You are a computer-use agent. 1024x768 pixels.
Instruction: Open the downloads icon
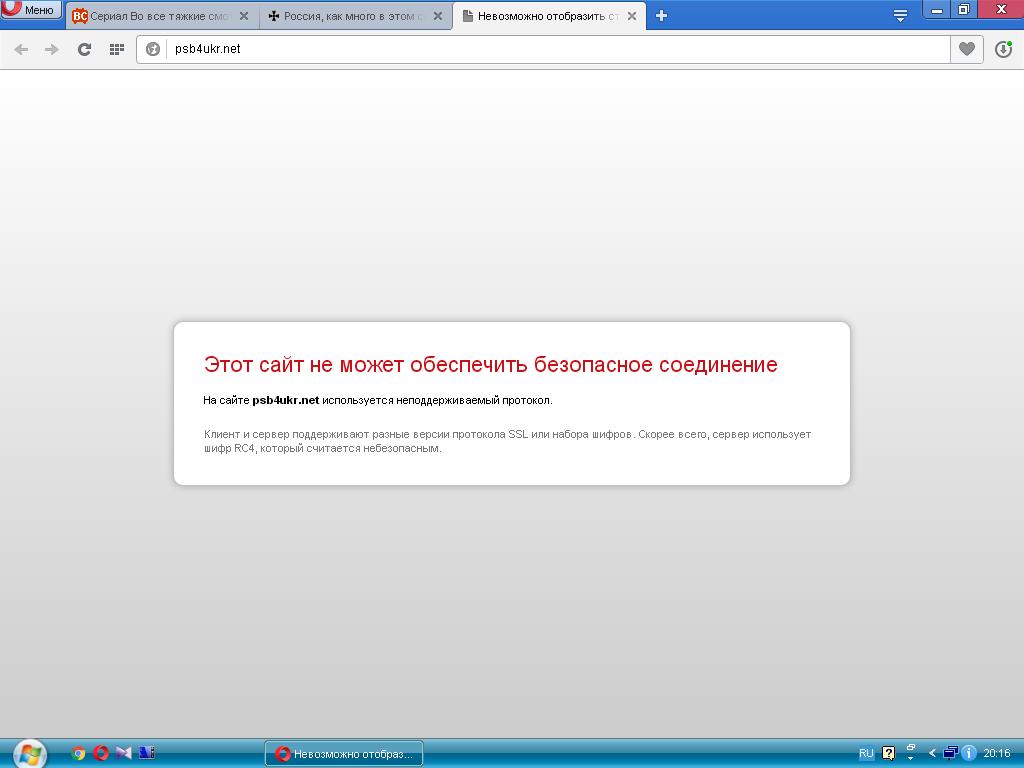[1003, 49]
